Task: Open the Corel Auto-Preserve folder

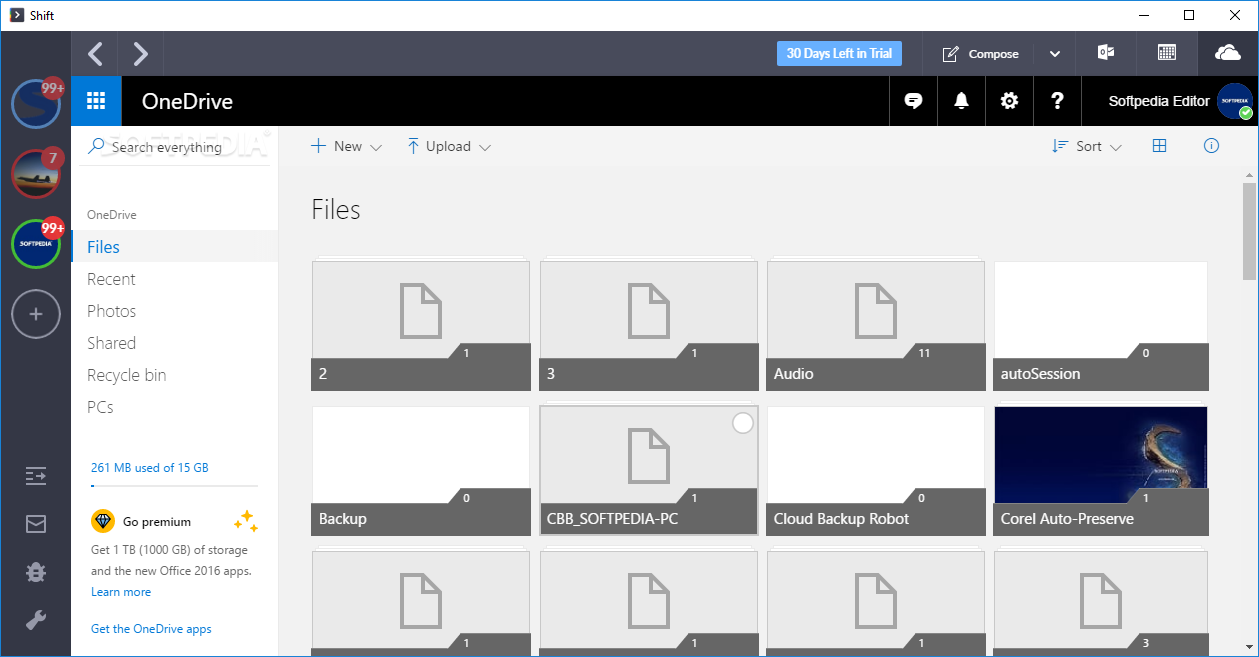Action: (1101, 471)
